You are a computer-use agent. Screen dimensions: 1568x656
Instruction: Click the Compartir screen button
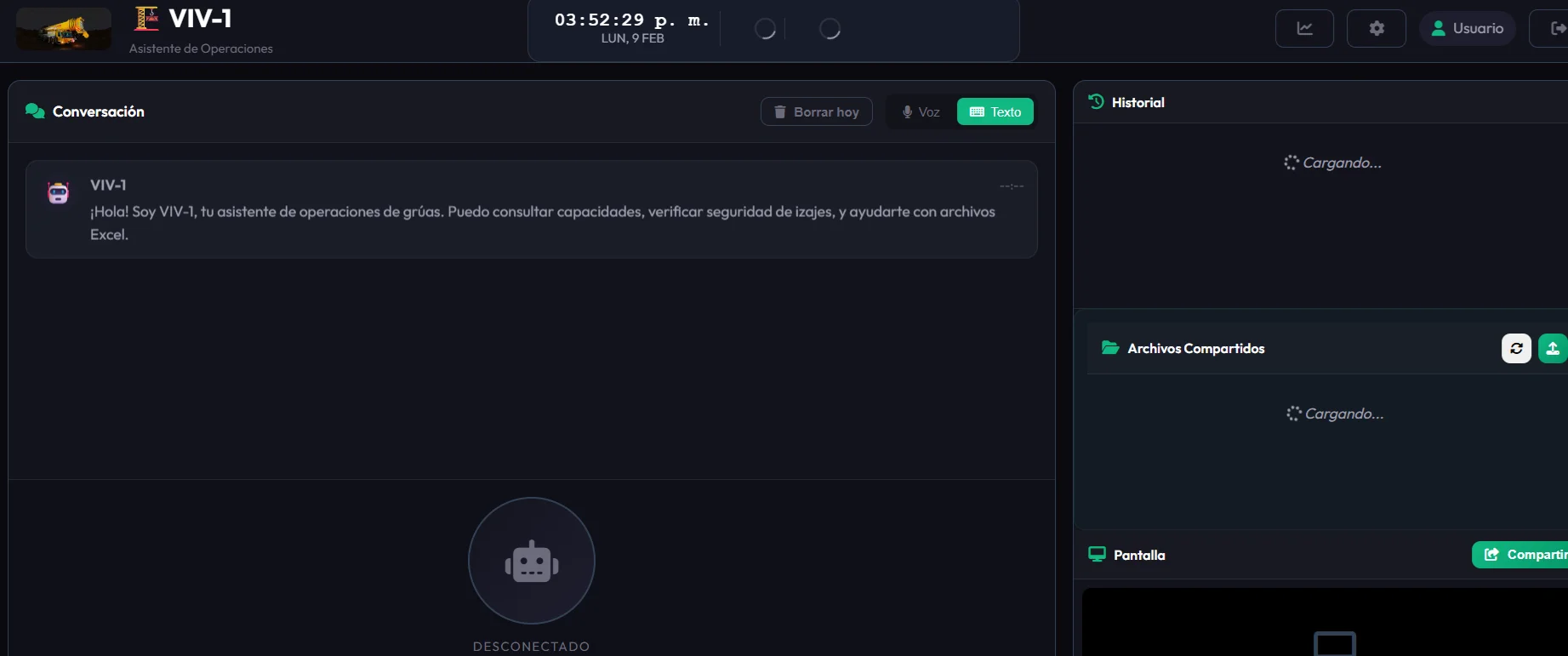[x=1520, y=555]
